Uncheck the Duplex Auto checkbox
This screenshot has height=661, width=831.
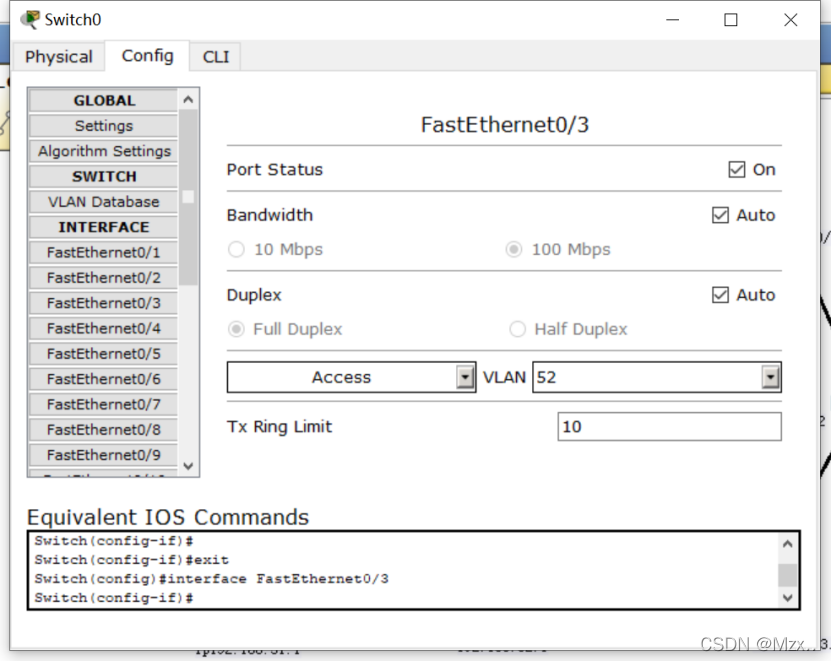[x=720, y=295]
